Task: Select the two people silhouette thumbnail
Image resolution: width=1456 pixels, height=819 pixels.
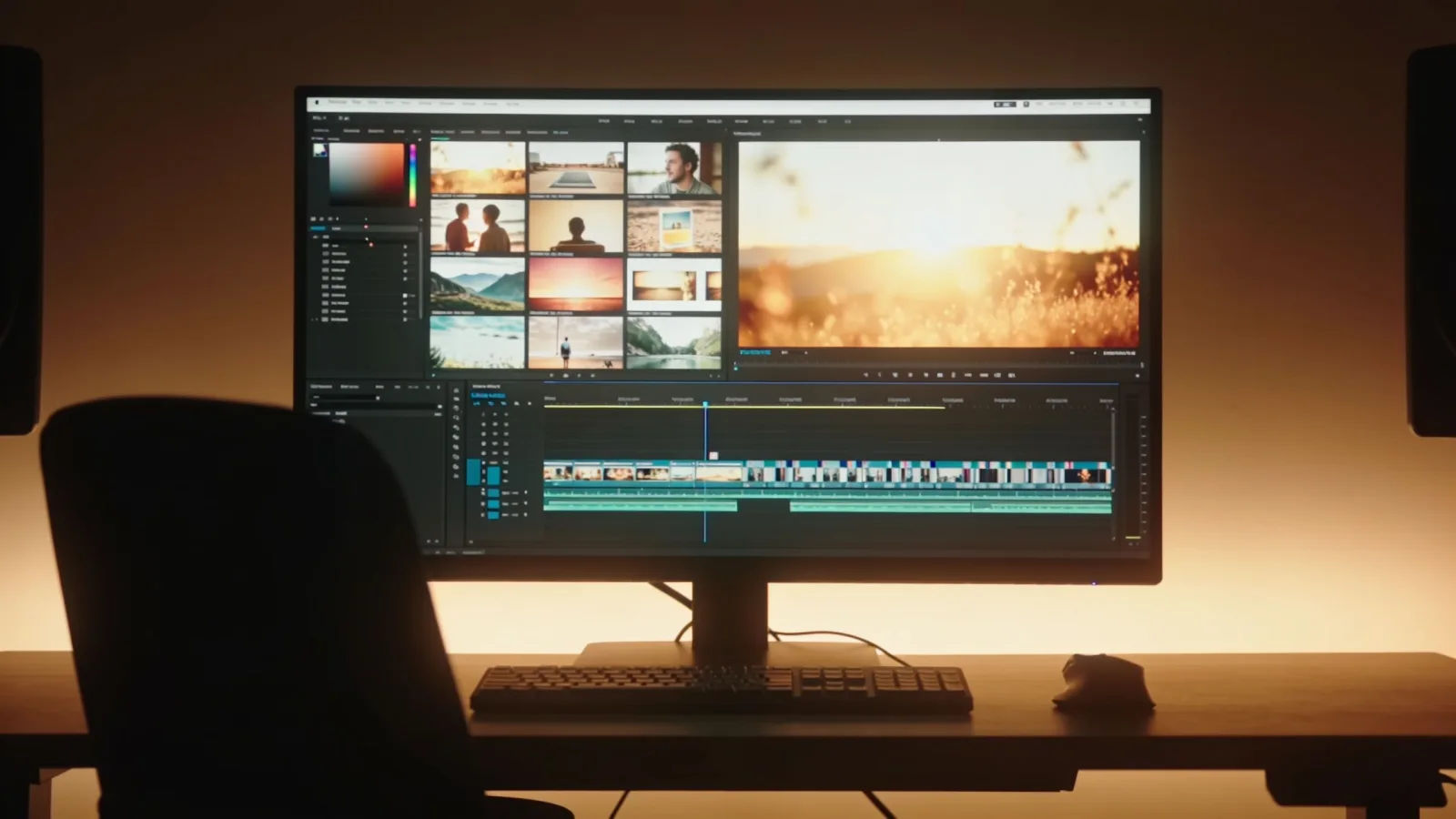Action: [x=478, y=226]
